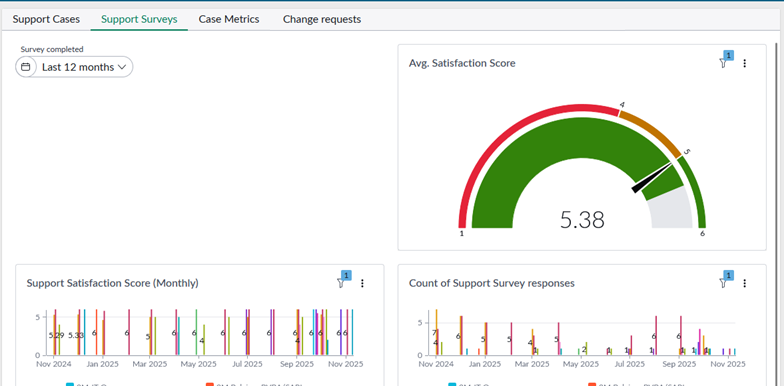Open three-dot menu on Count of Support Survey responses
The width and height of the screenshot is (784, 386).
pos(744,284)
